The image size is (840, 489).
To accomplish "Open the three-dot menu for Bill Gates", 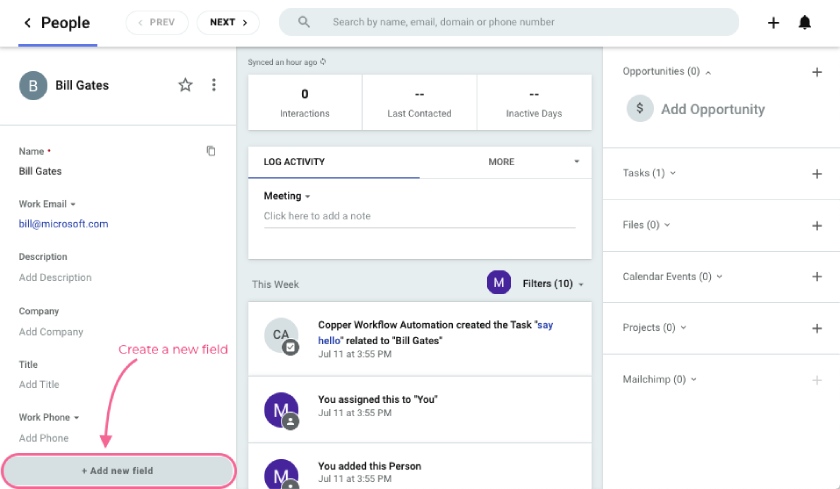I will pyautogui.click(x=213, y=86).
